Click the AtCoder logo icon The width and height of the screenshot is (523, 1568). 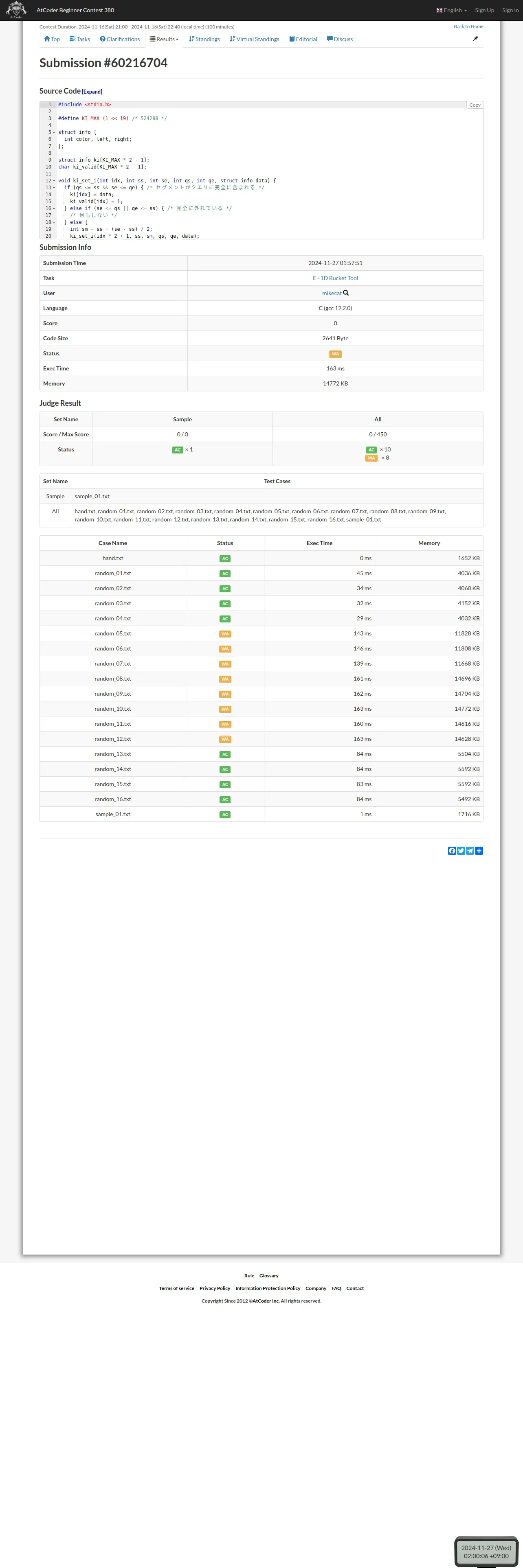pyautogui.click(x=16, y=10)
